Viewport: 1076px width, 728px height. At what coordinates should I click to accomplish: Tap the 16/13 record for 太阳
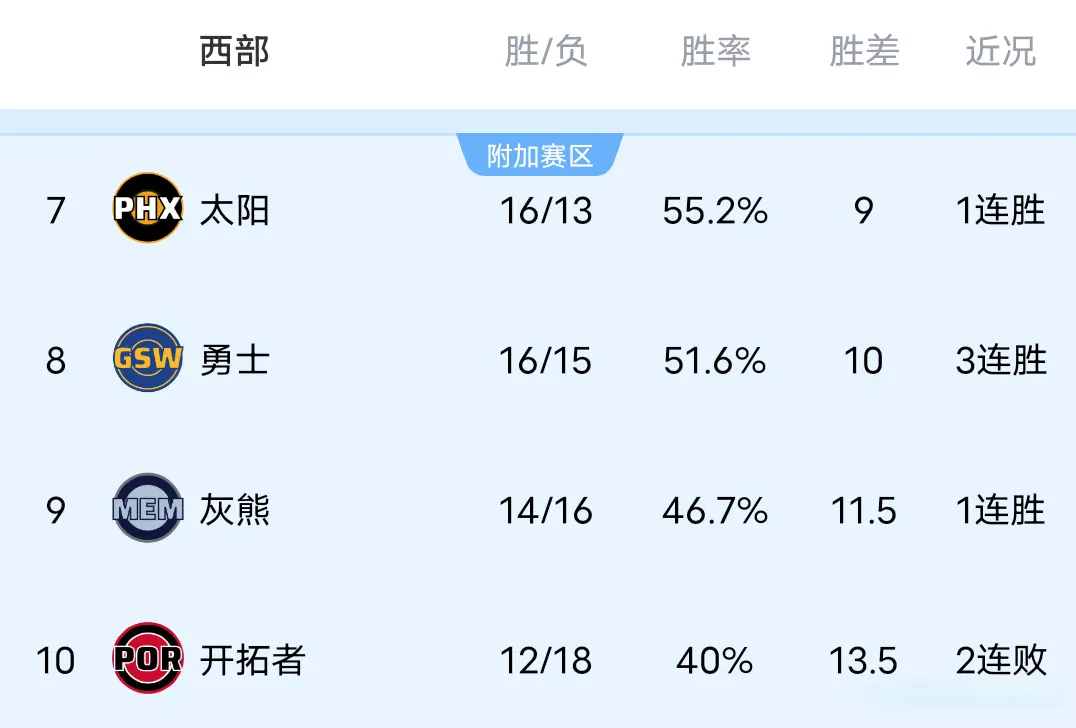545,211
